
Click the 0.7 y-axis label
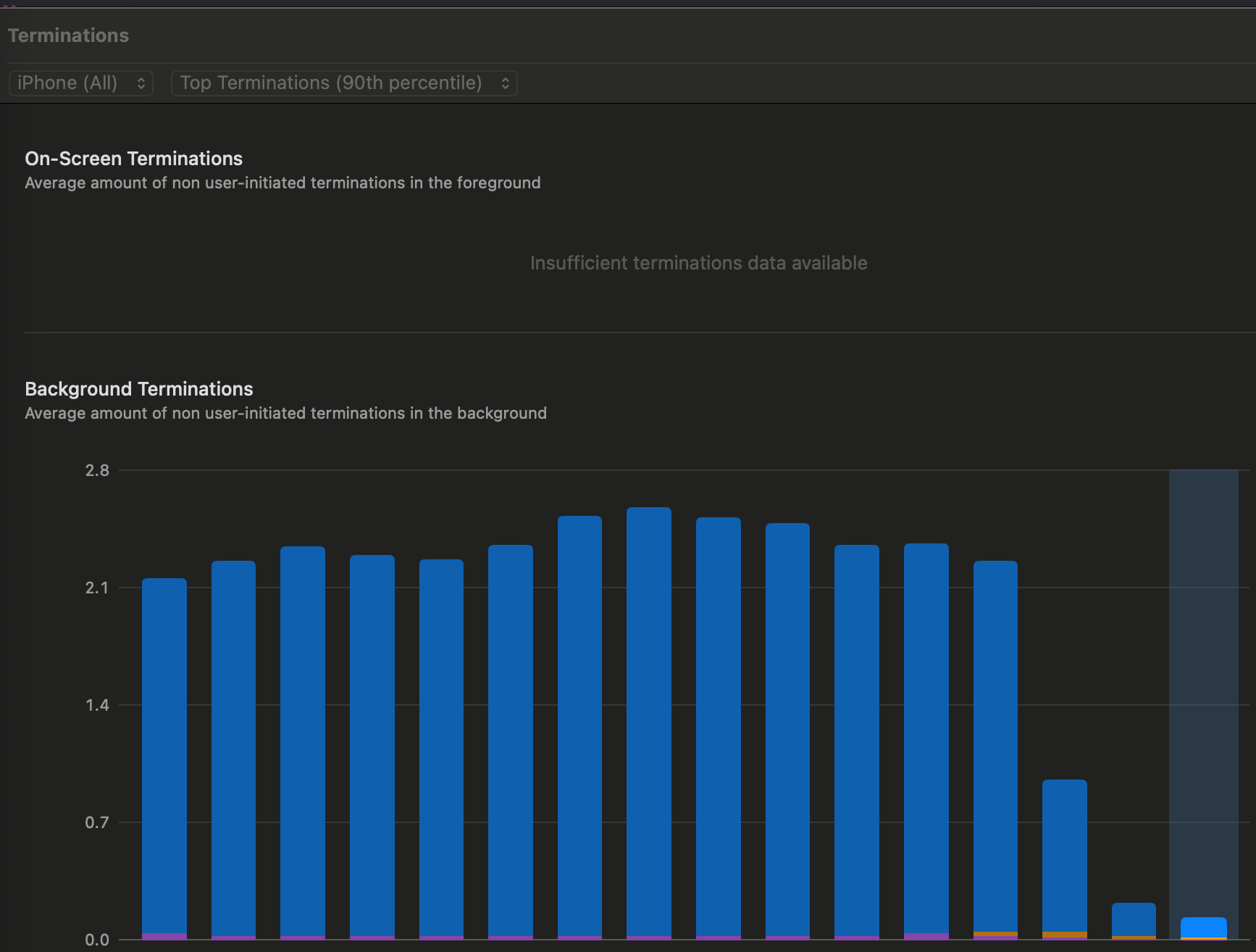point(97,822)
